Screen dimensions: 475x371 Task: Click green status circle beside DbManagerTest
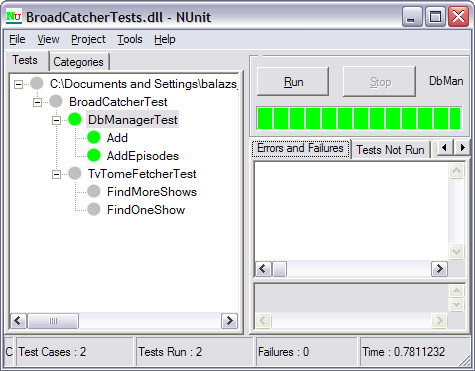point(75,119)
